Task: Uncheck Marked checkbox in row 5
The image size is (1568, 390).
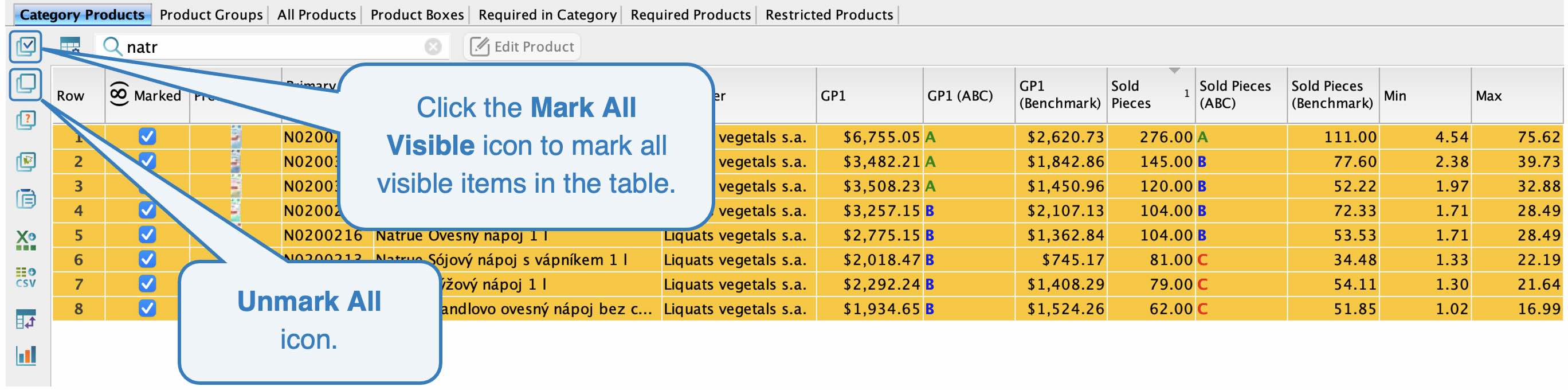Action: point(147,235)
